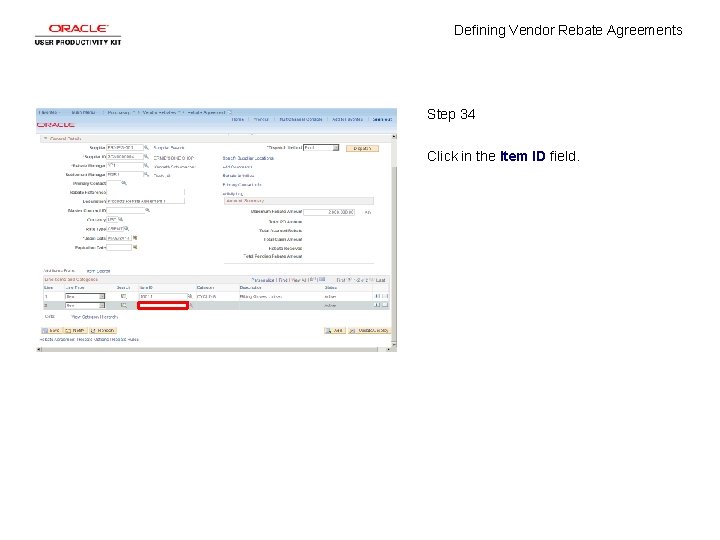This screenshot has width=720, height=540.
Task: Click the Settlement Manager lookup magnifier
Action: tap(146, 174)
